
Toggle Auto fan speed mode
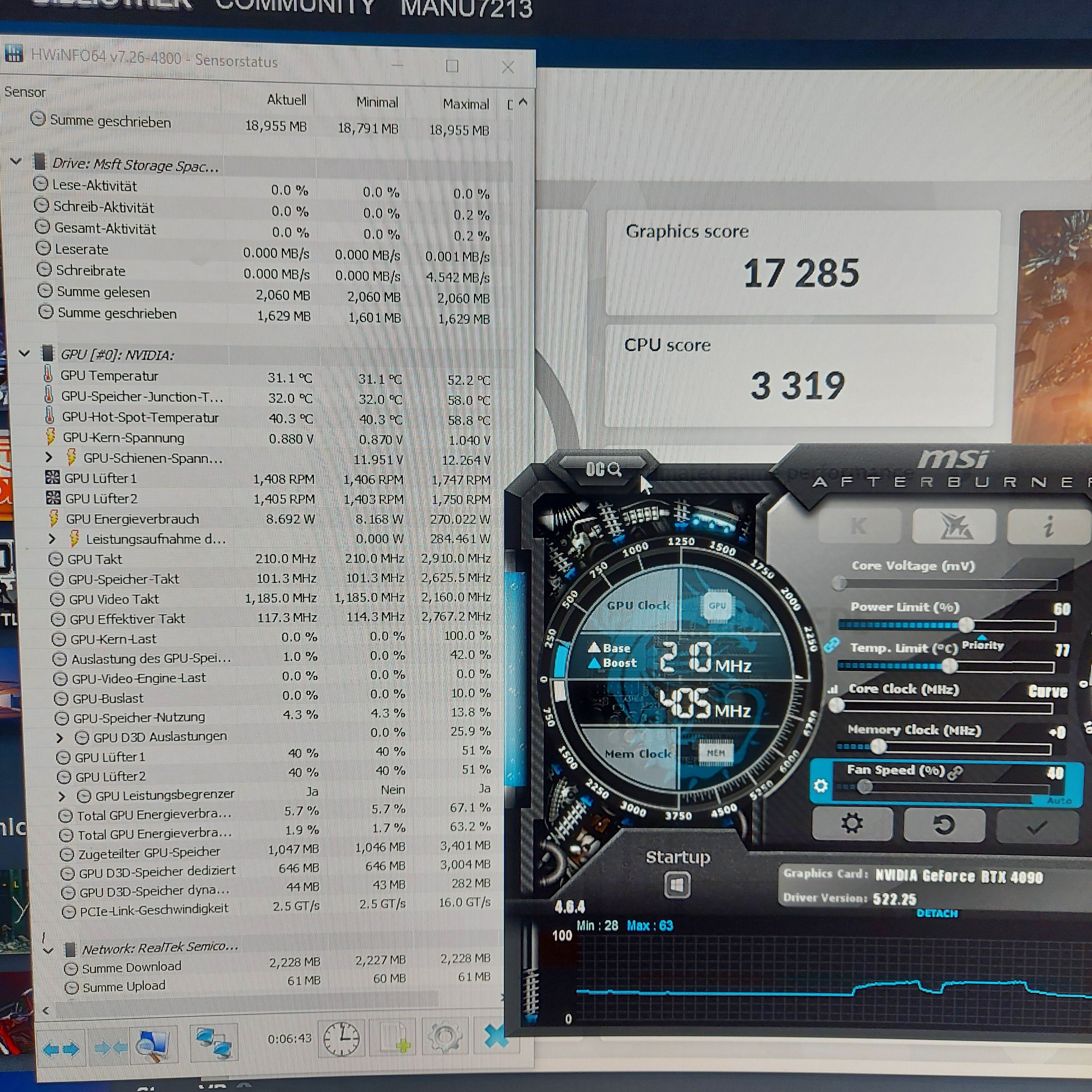pos(1059,800)
